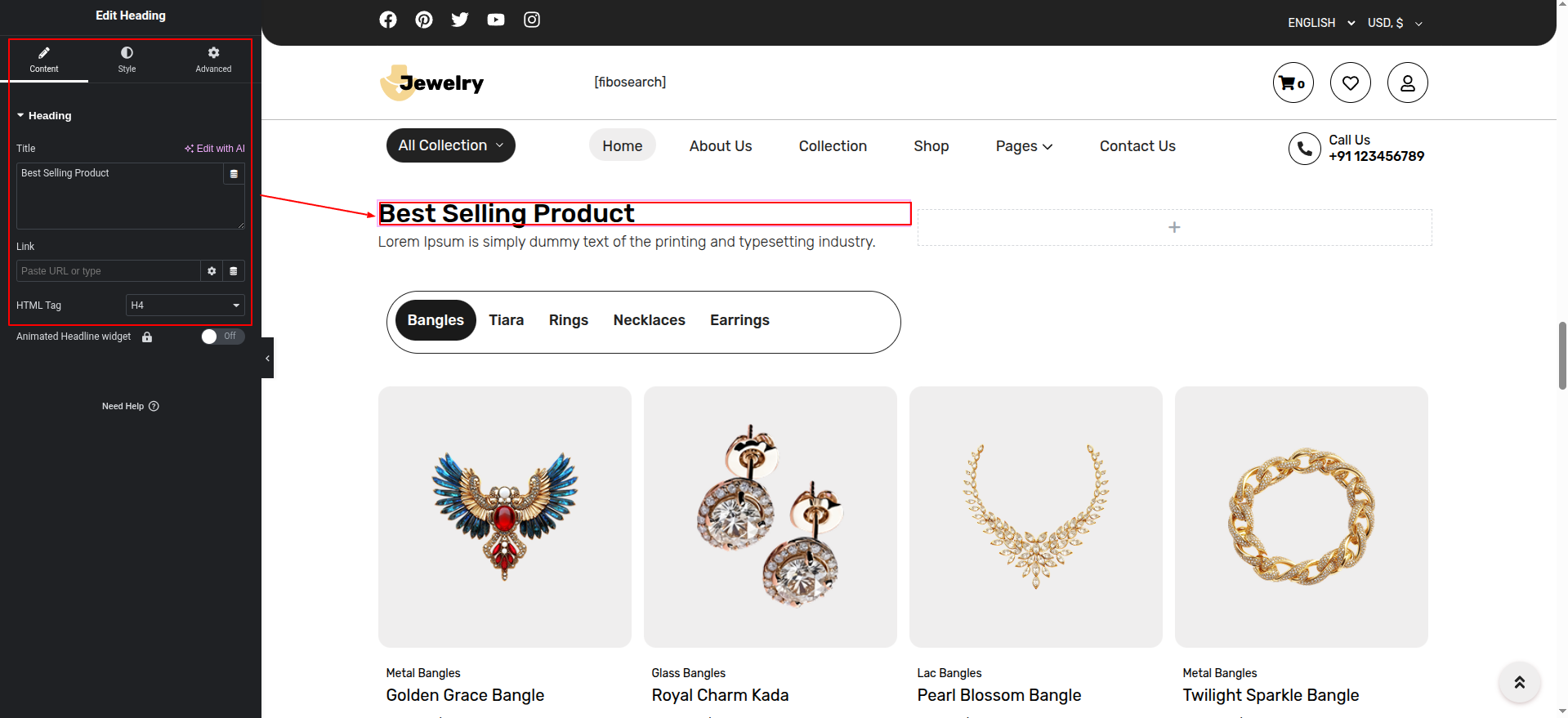
Task: Open the Facebook social icon
Action: tap(388, 20)
